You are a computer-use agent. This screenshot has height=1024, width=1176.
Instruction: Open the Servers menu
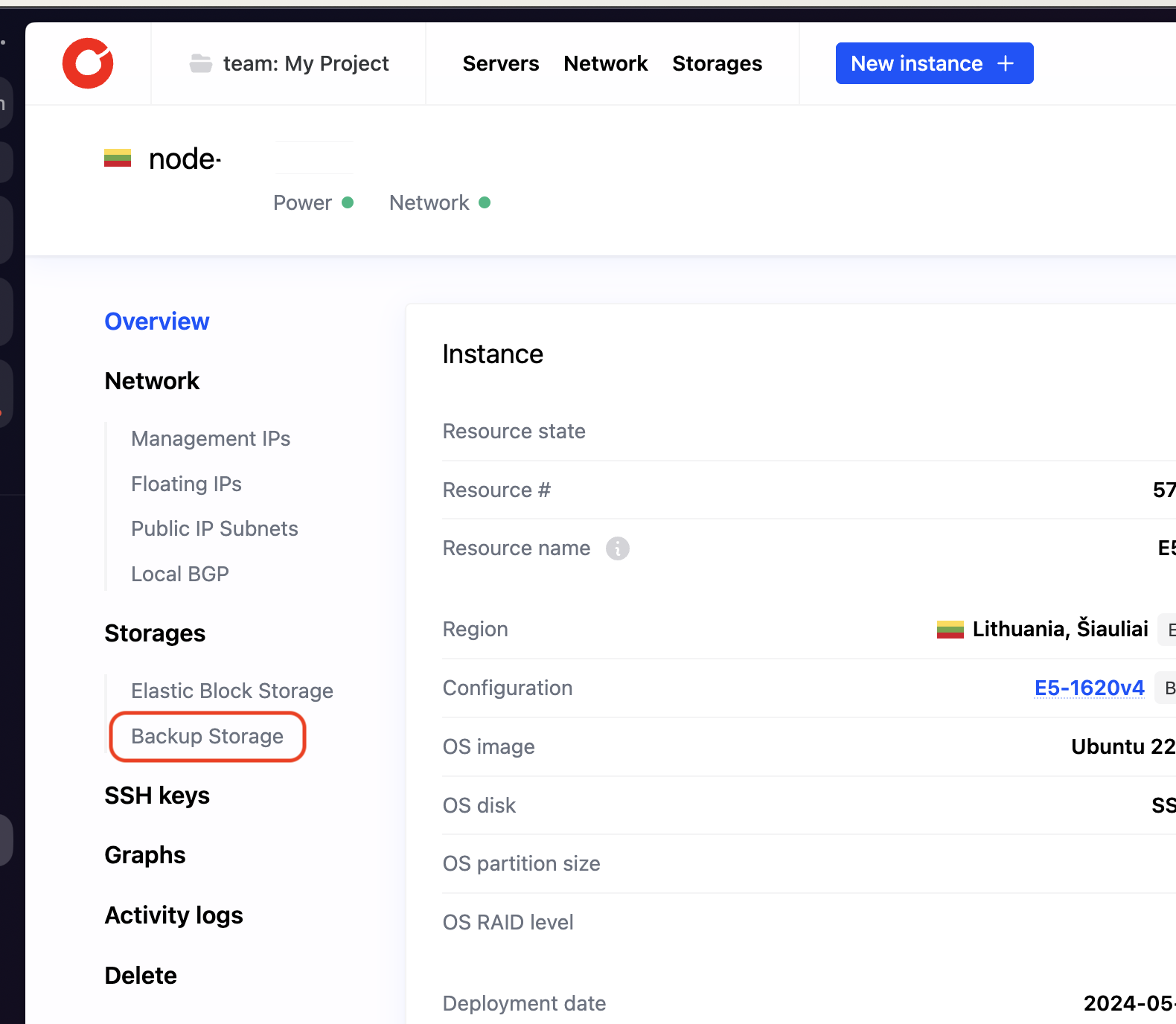click(x=501, y=63)
